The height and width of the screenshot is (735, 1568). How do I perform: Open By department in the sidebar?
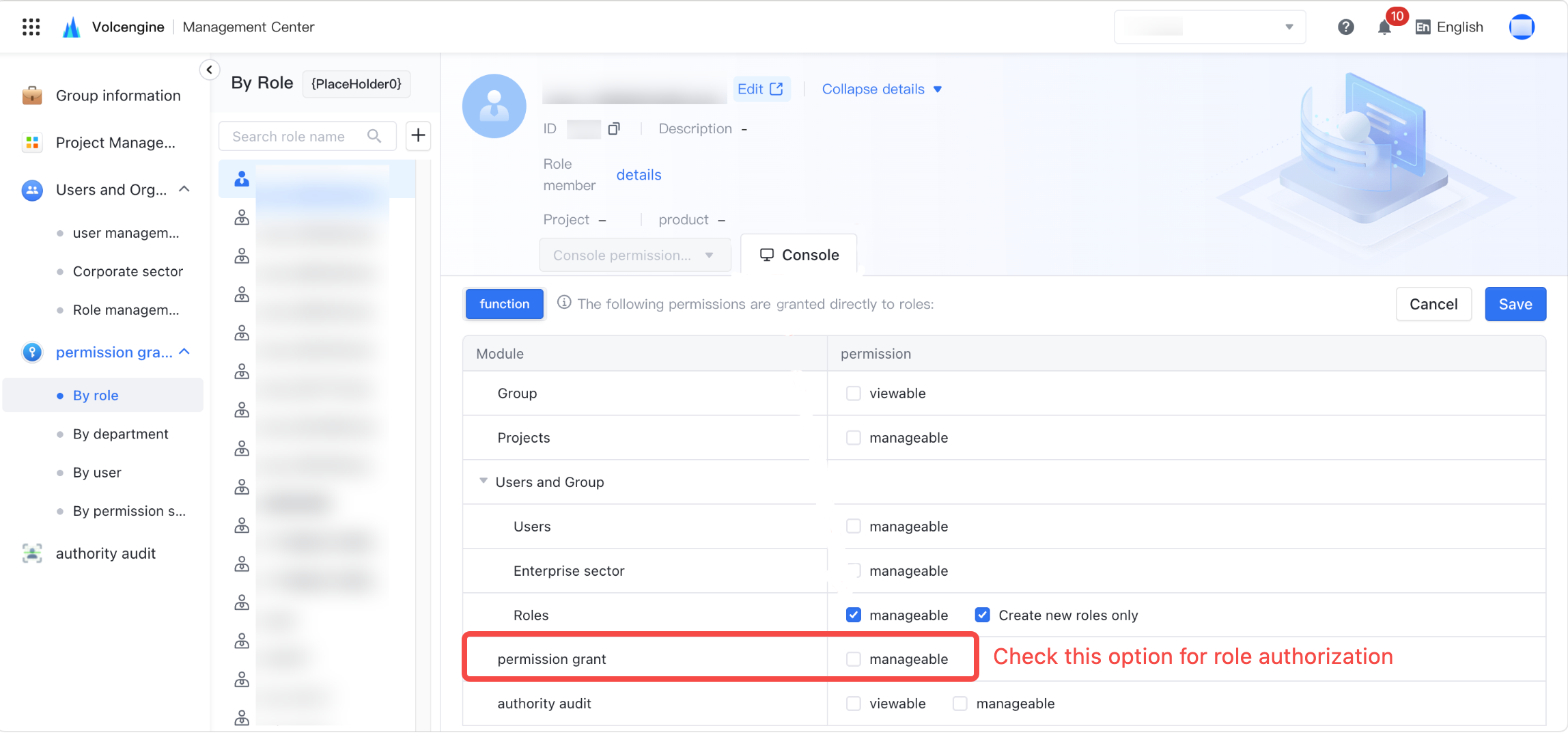[120, 434]
